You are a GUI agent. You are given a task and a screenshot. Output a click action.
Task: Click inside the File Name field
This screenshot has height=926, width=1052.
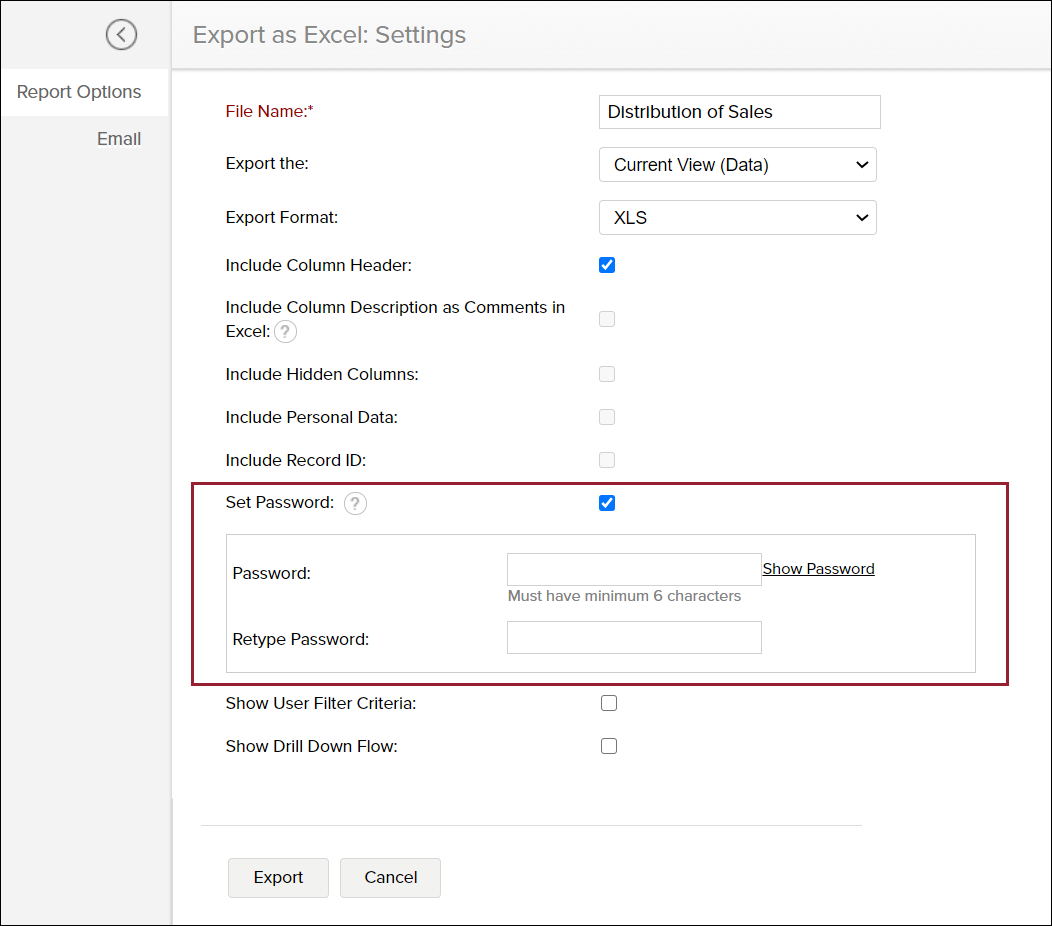click(x=739, y=111)
